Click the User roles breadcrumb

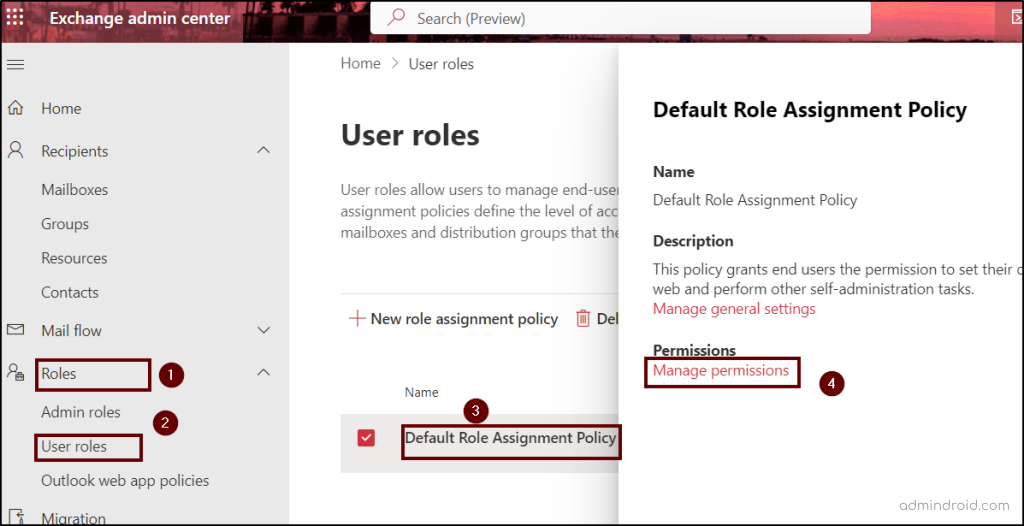441,64
